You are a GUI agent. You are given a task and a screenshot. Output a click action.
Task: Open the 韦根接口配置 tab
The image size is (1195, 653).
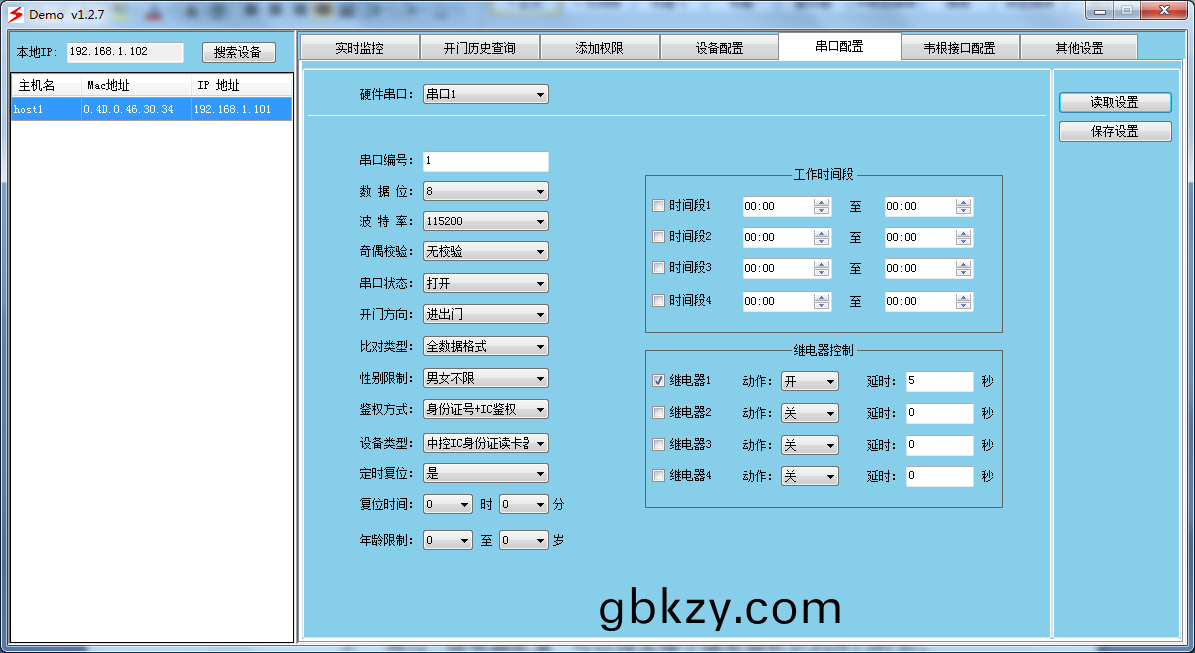coord(959,48)
